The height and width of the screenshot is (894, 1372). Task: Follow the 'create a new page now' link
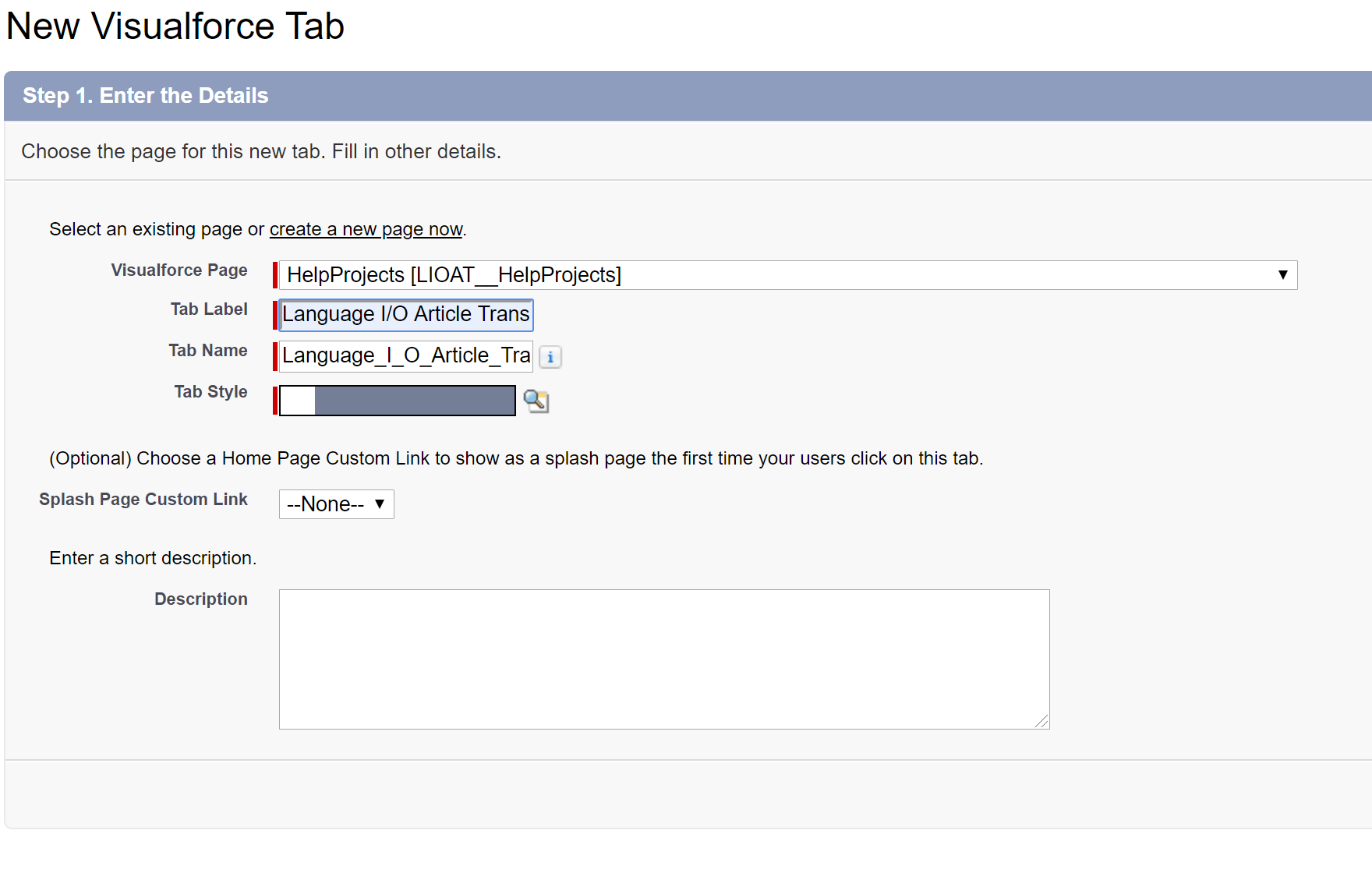(366, 229)
